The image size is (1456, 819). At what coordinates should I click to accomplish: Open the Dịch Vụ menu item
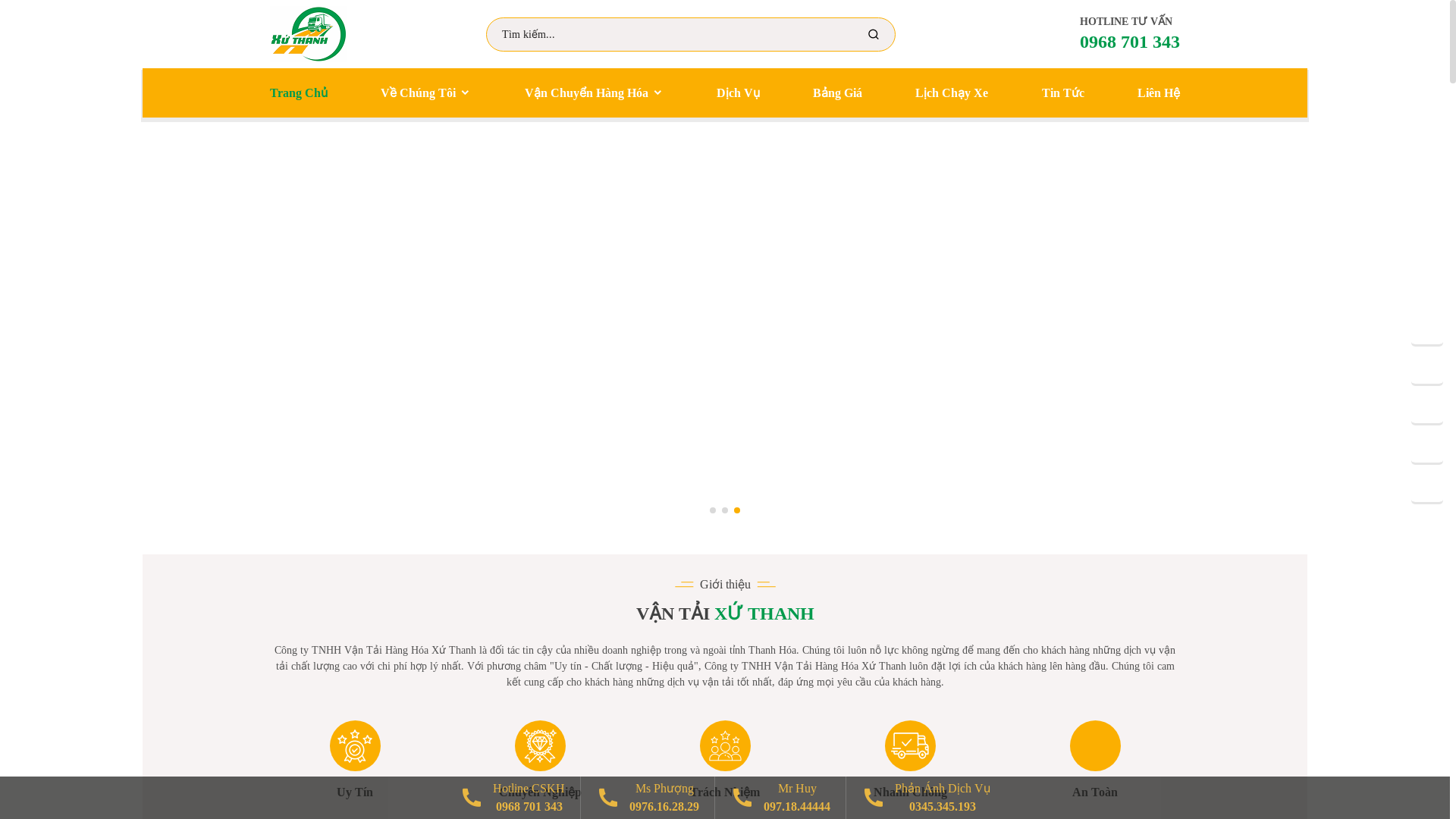(738, 93)
